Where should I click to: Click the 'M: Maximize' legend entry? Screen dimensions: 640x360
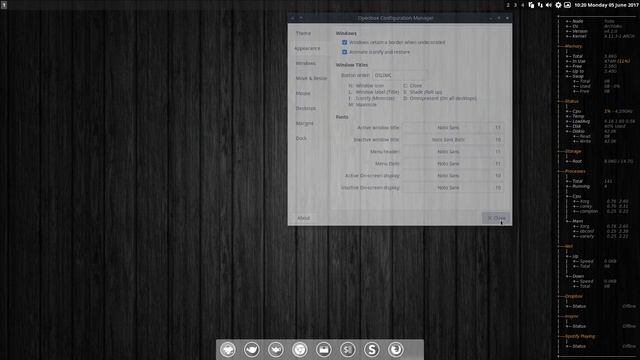362,104
